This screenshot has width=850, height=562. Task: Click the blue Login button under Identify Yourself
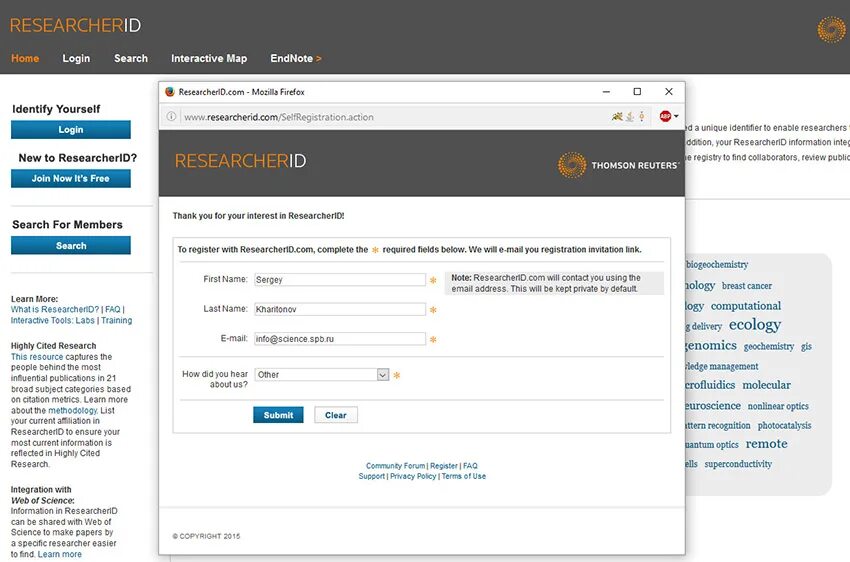coord(70,130)
